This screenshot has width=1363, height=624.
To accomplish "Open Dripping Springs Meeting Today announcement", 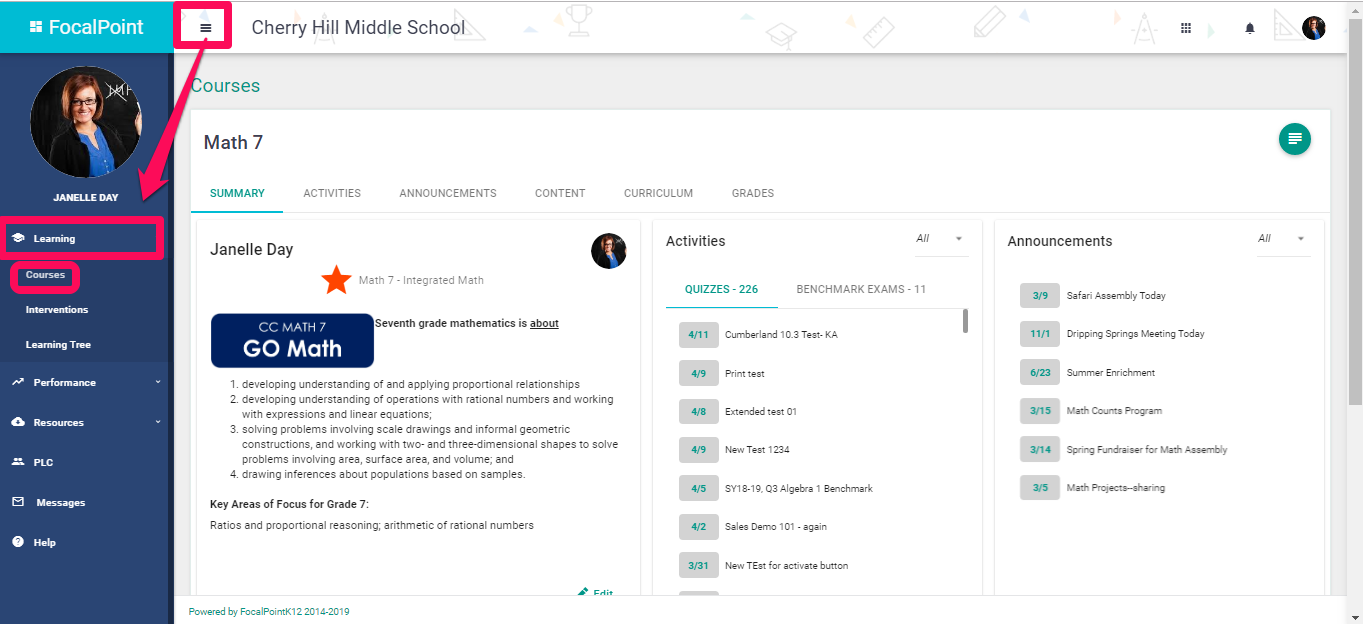I will 1136,334.
